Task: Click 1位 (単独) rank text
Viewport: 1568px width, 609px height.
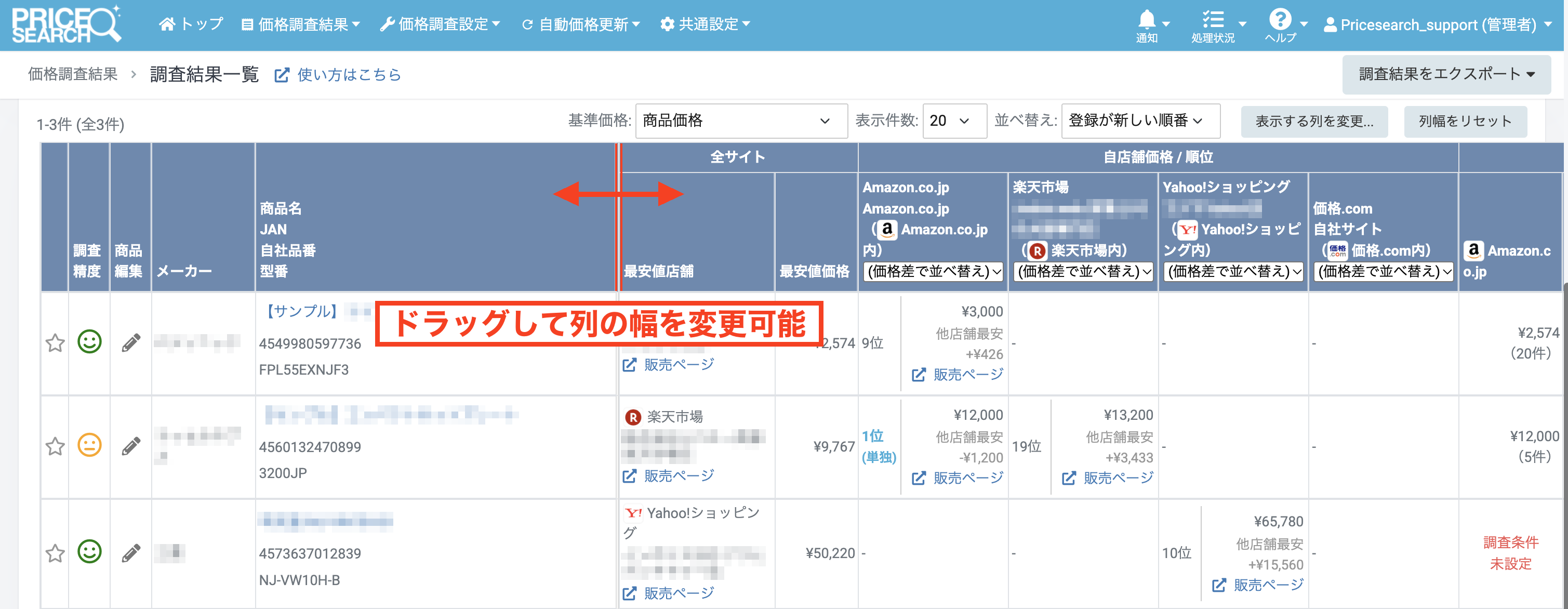Action: click(x=879, y=446)
